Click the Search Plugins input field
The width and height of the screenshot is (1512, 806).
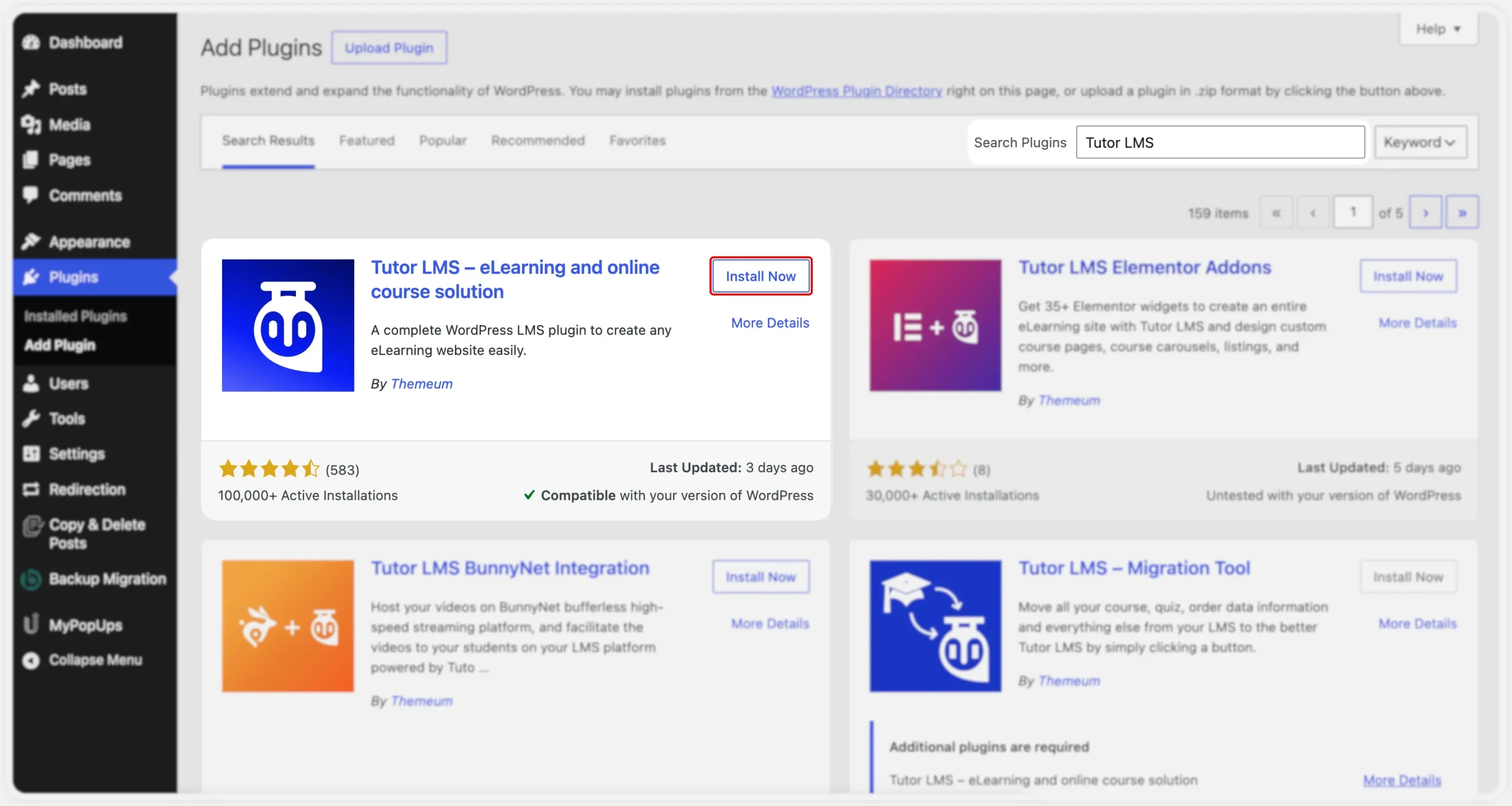pos(1220,142)
